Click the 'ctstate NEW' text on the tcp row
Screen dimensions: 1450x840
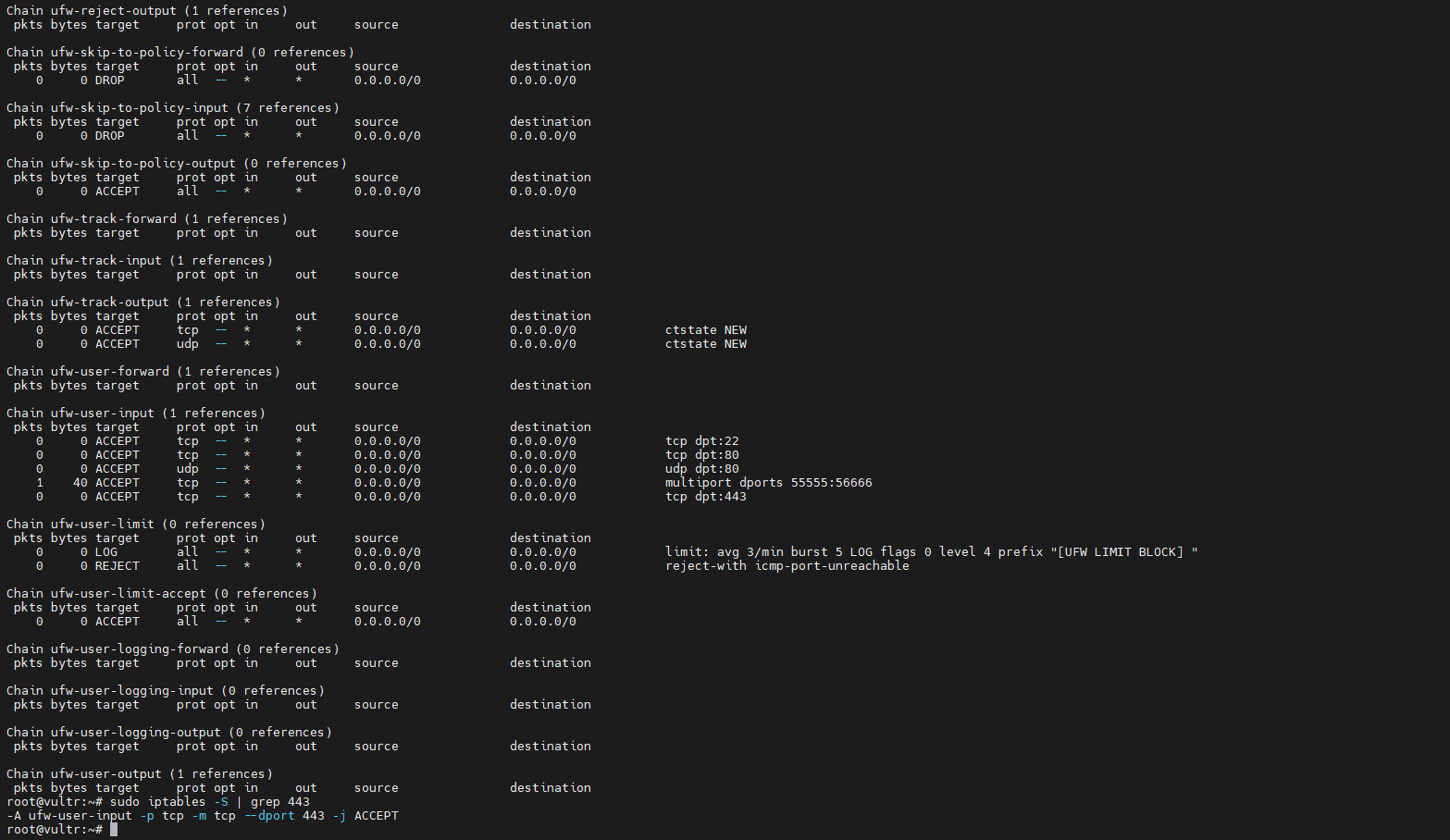click(x=706, y=330)
